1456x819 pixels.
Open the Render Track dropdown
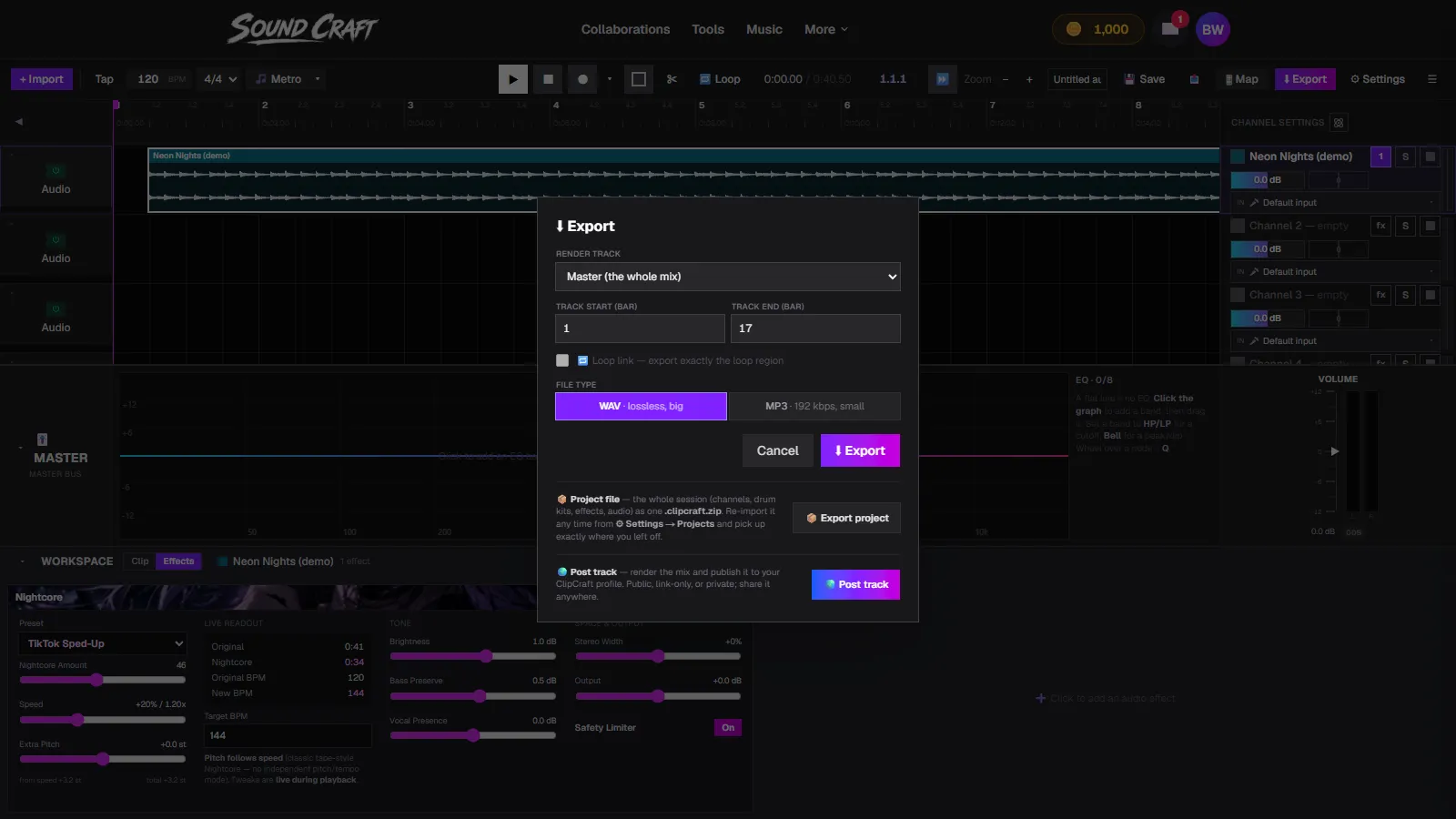point(728,277)
